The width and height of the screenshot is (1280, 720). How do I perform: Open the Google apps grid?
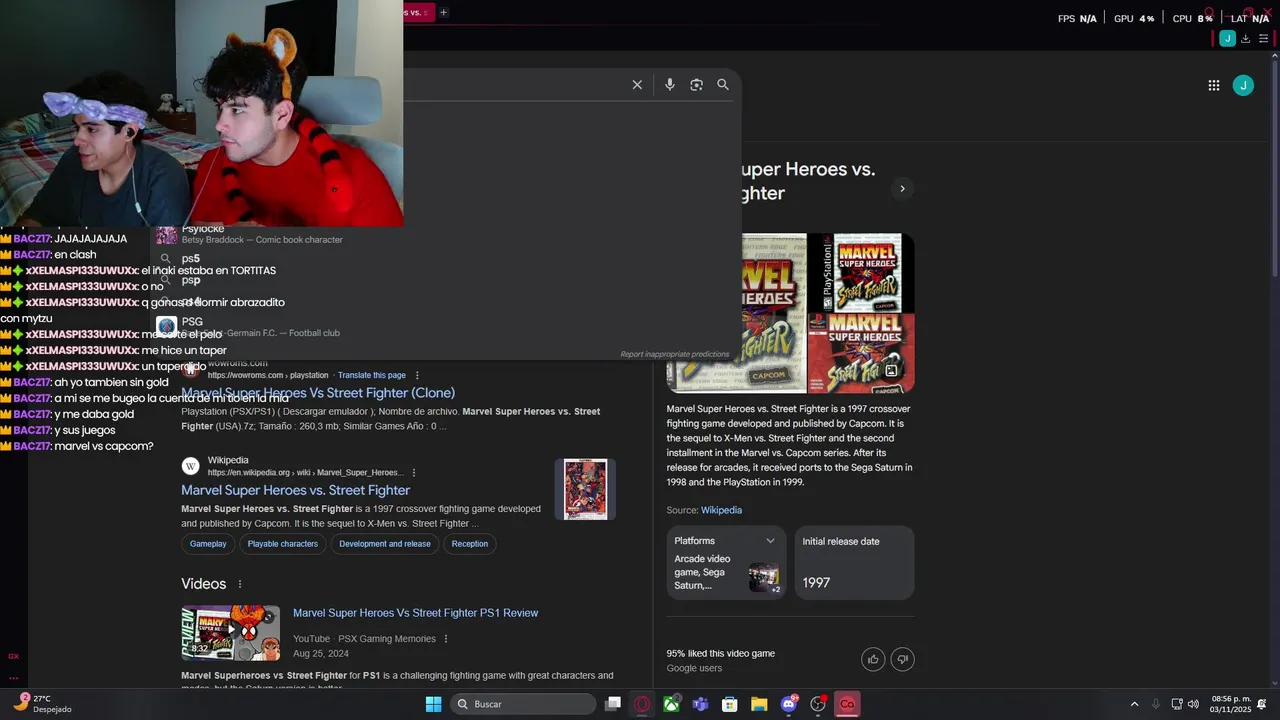(1214, 86)
